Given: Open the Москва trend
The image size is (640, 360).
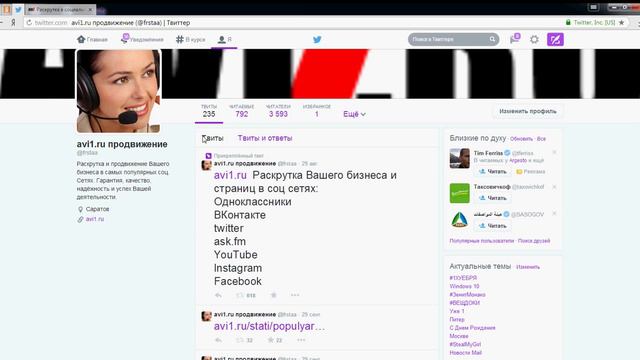Looking at the screenshot, I should point(459,336).
